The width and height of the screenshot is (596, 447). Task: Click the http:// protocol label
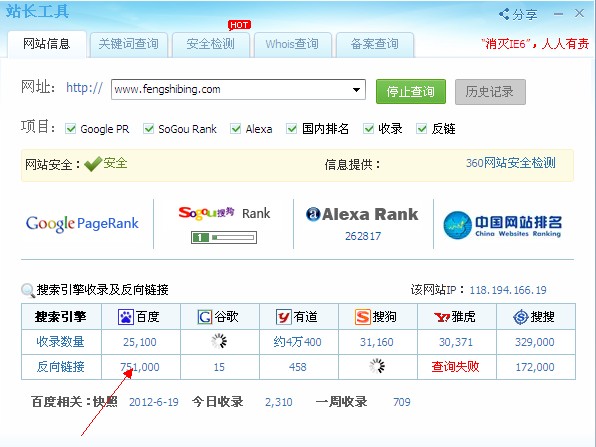tap(84, 88)
